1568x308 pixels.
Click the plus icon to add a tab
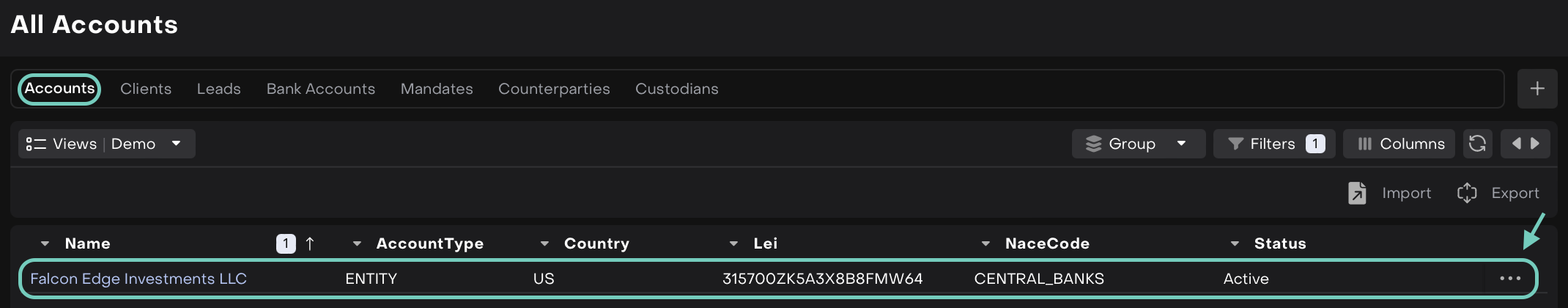click(1537, 89)
